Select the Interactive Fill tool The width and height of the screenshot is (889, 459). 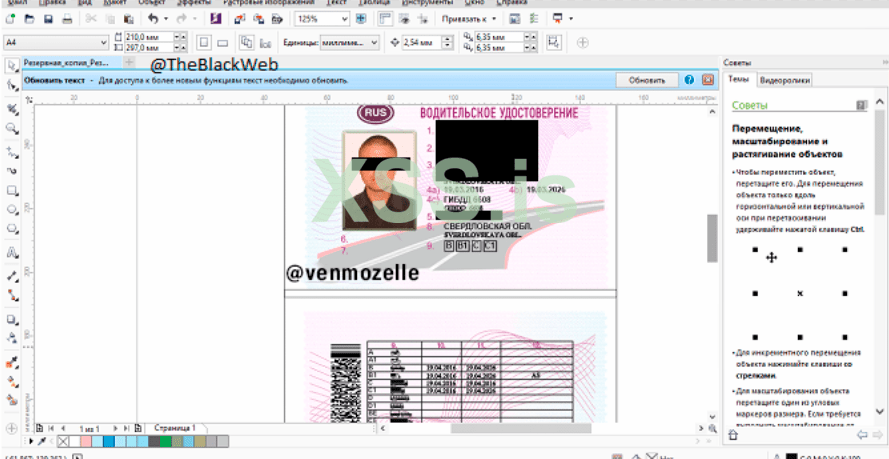coord(12,381)
